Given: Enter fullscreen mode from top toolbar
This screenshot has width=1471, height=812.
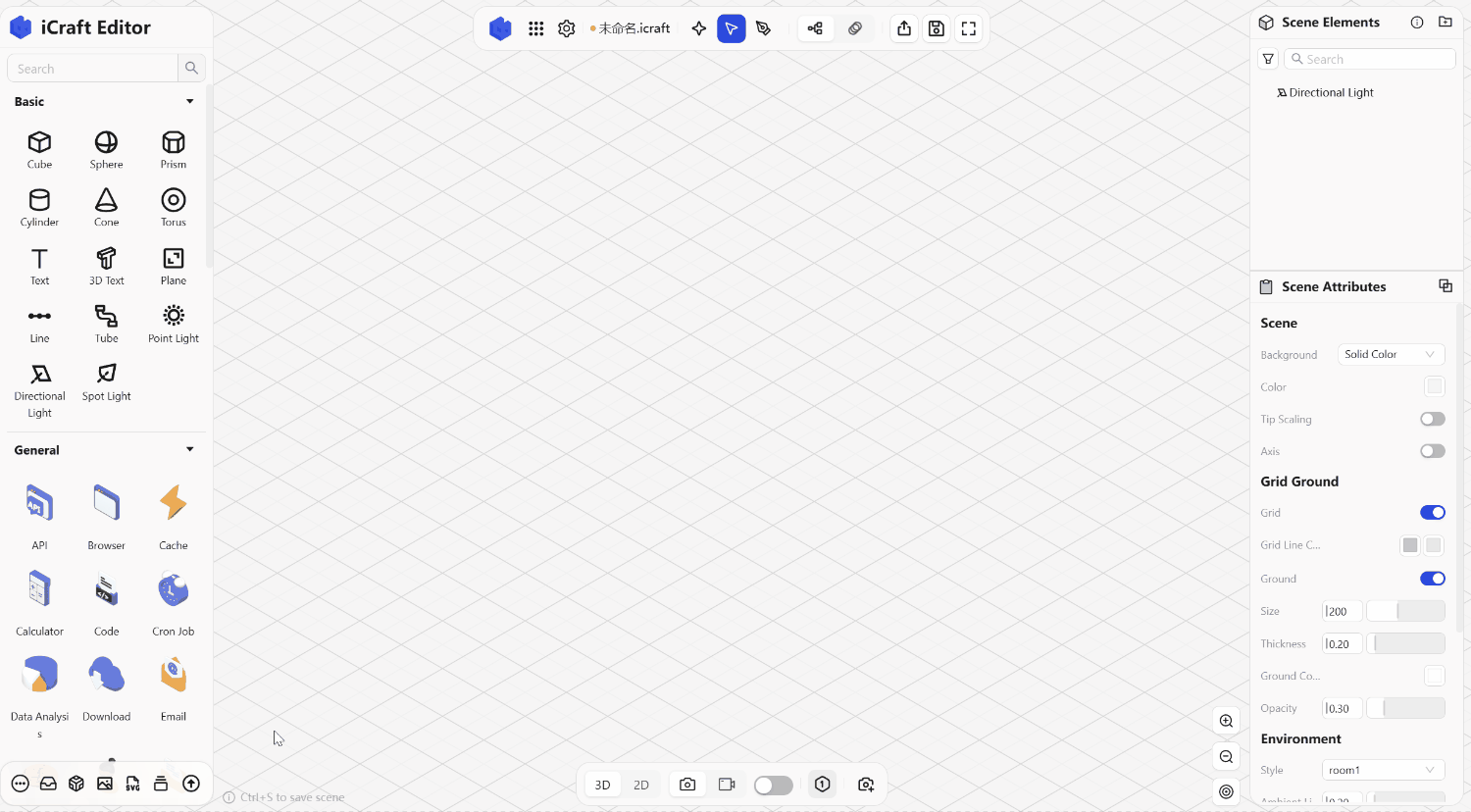Looking at the screenshot, I should (x=969, y=28).
